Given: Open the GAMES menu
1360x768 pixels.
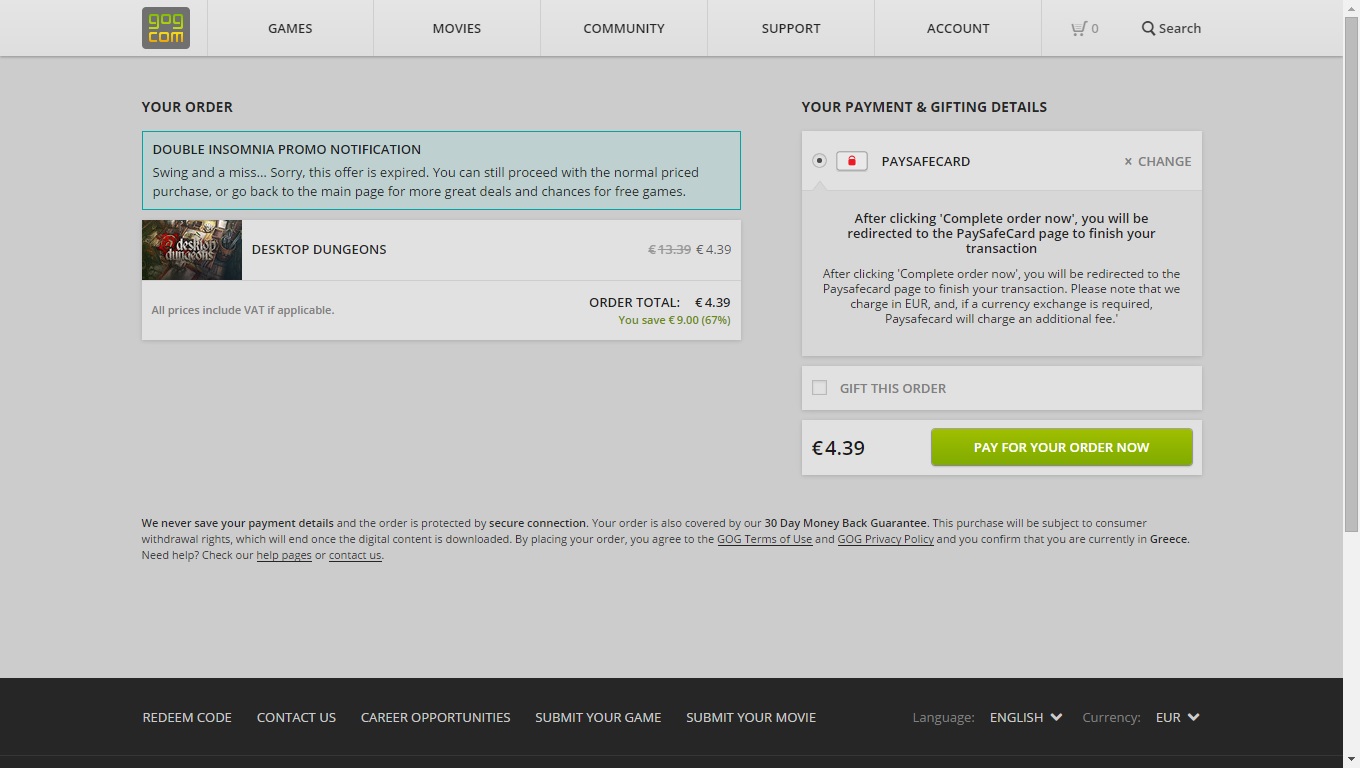Looking at the screenshot, I should [290, 28].
